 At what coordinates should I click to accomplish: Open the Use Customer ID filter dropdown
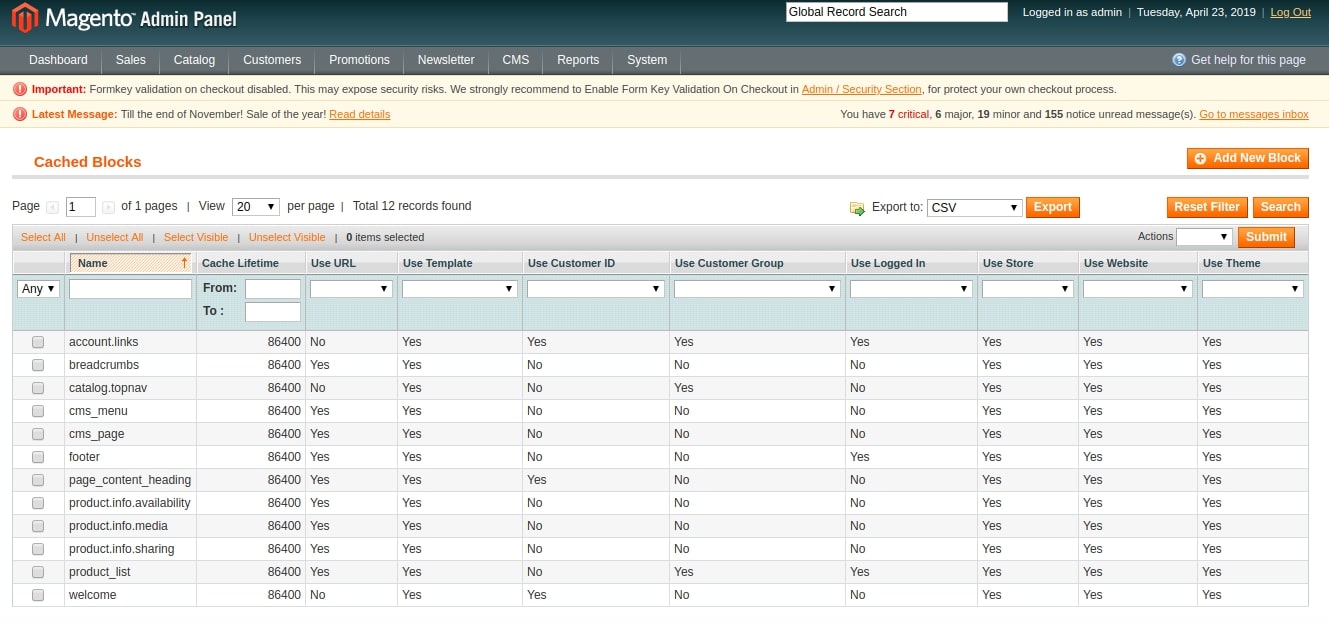tap(596, 289)
